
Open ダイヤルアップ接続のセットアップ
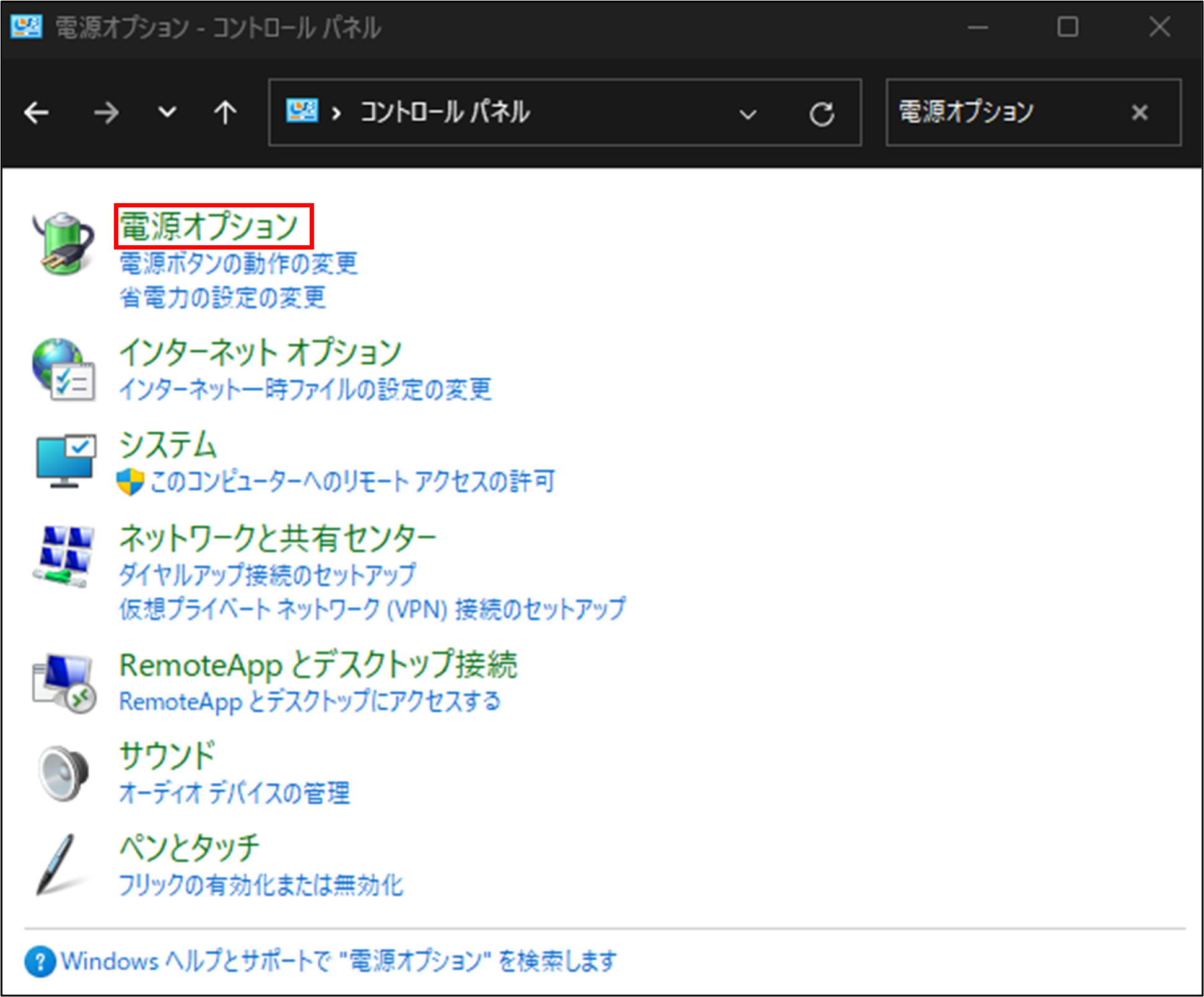(x=268, y=575)
